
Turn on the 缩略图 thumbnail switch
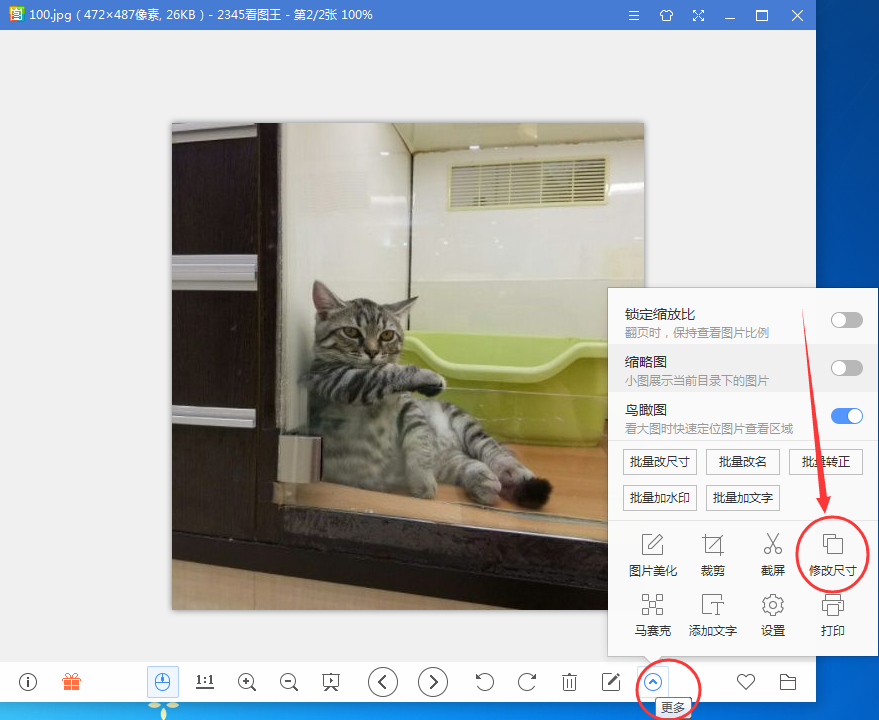click(x=846, y=368)
